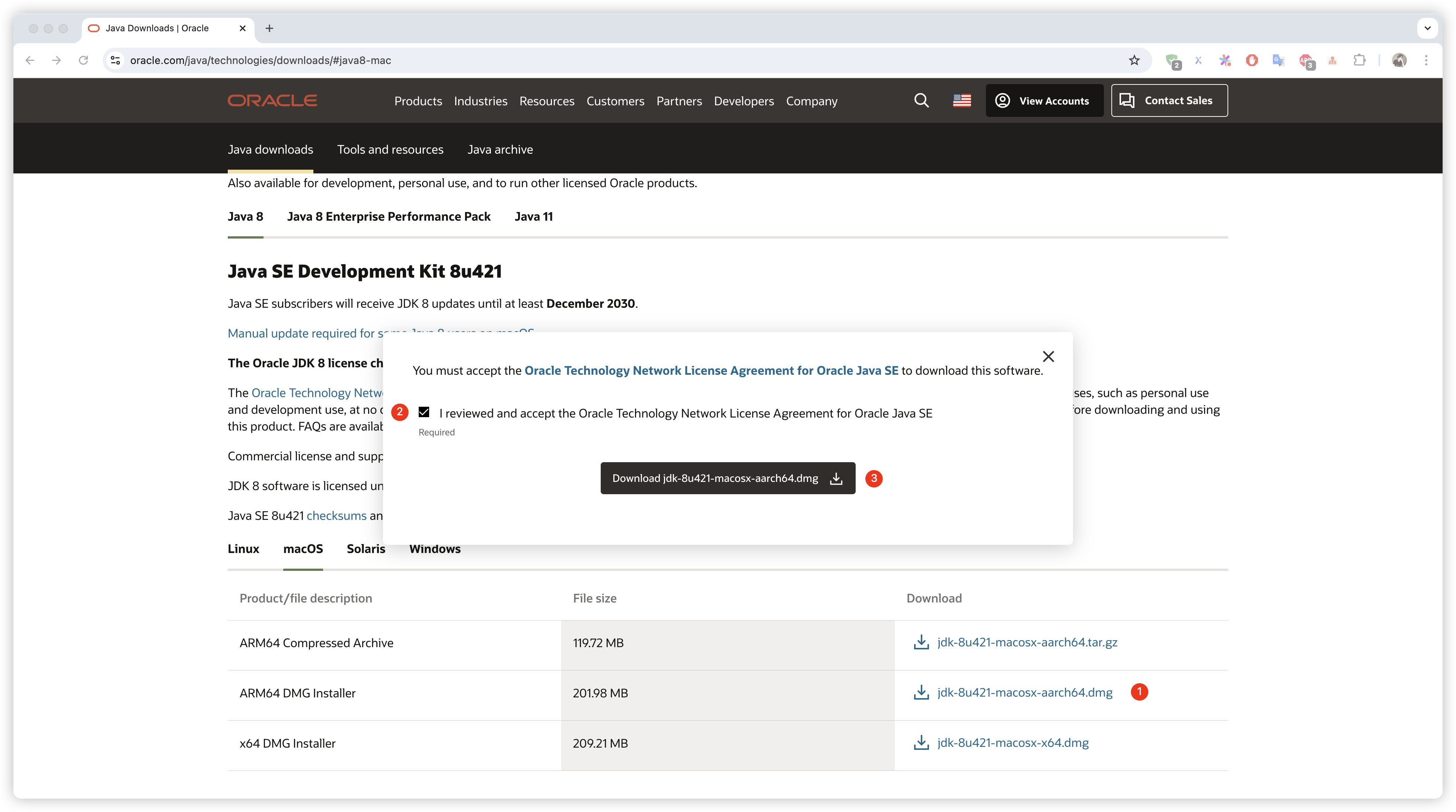Uncheck the license agreement acceptance checkbox

tap(424, 412)
